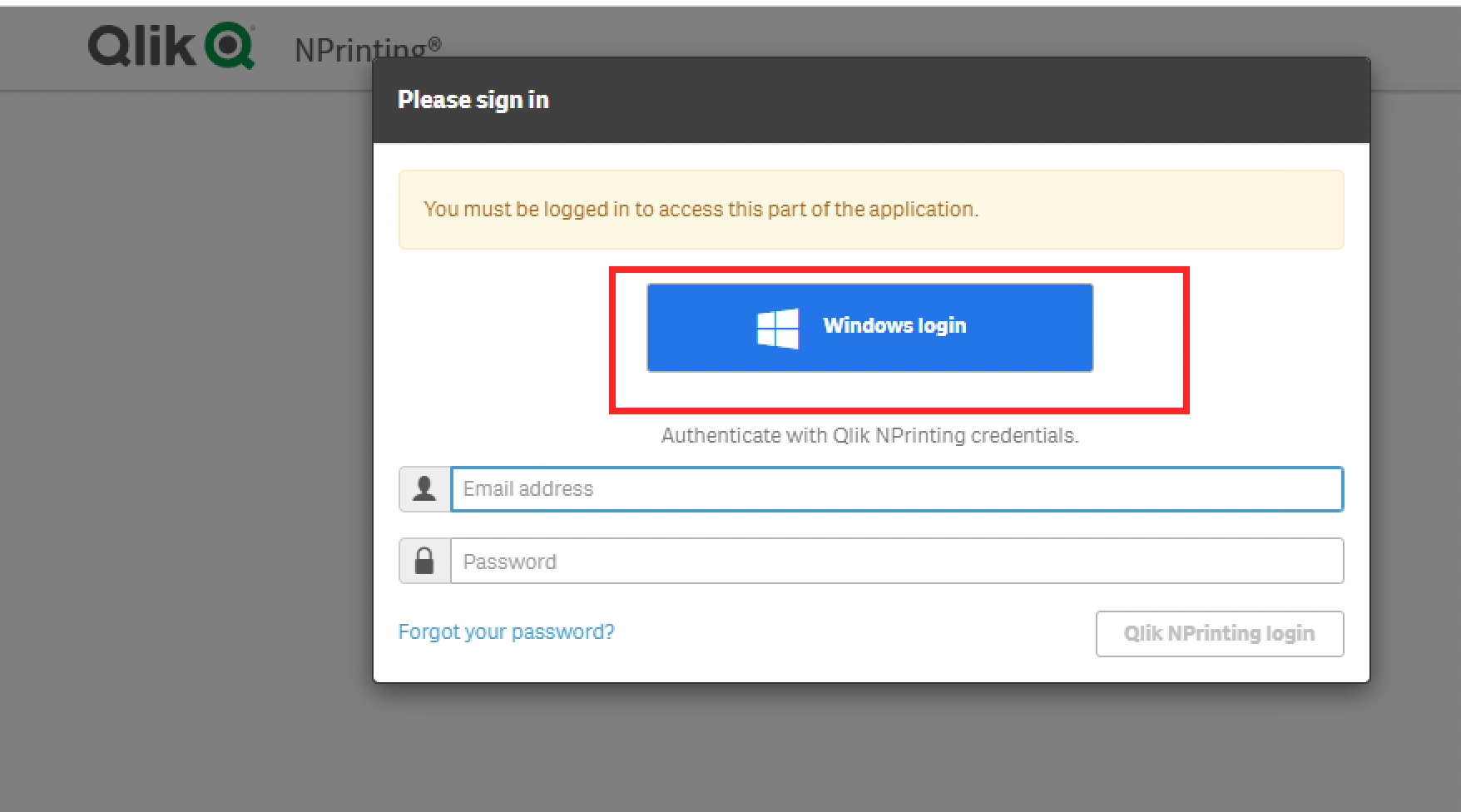Viewport: 1461px width, 812px height.
Task: Open the Forgot your password link
Action: pos(506,632)
